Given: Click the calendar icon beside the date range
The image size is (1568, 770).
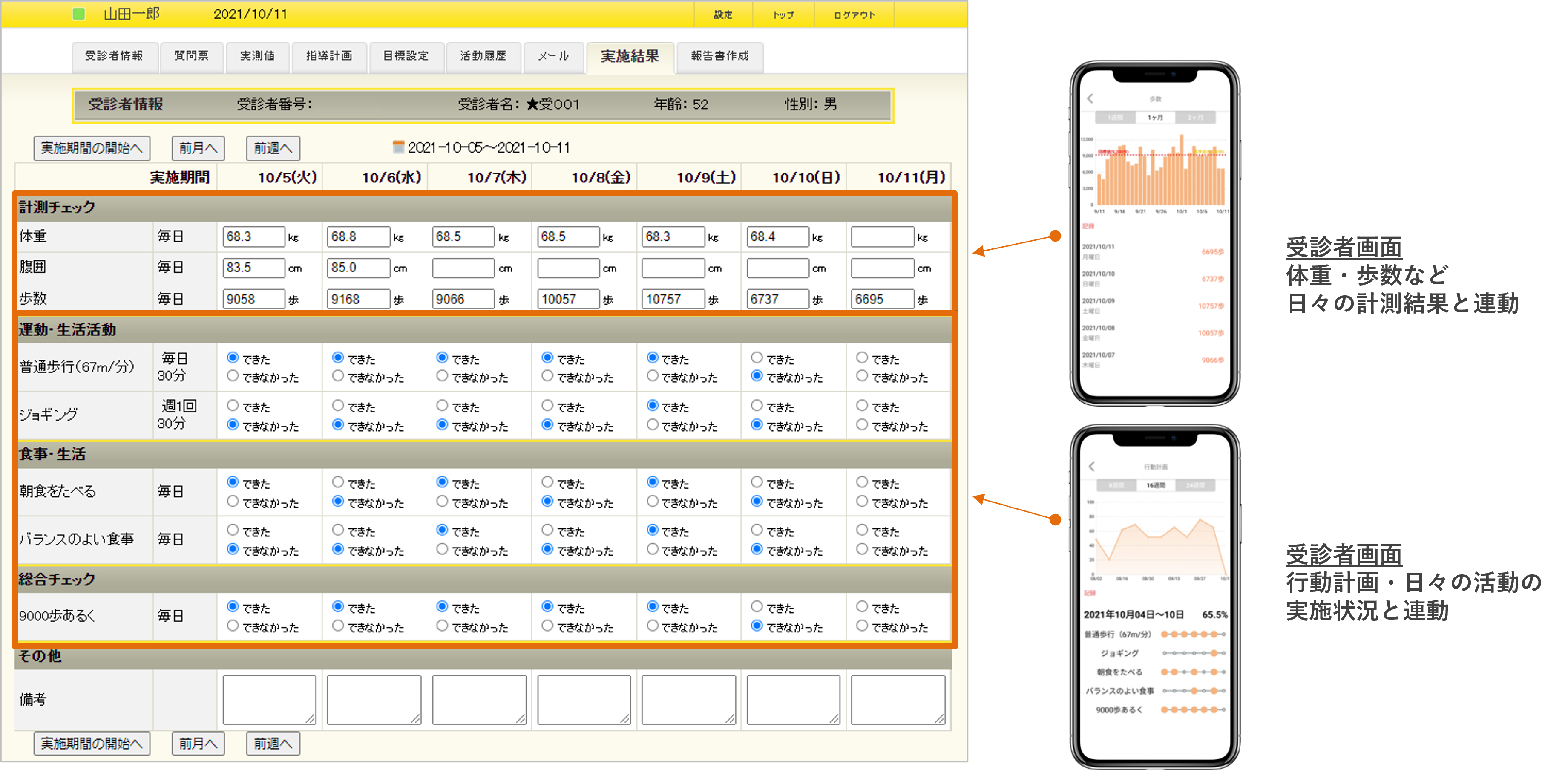Looking at the screenshot, I should click(x=399, y=147).
